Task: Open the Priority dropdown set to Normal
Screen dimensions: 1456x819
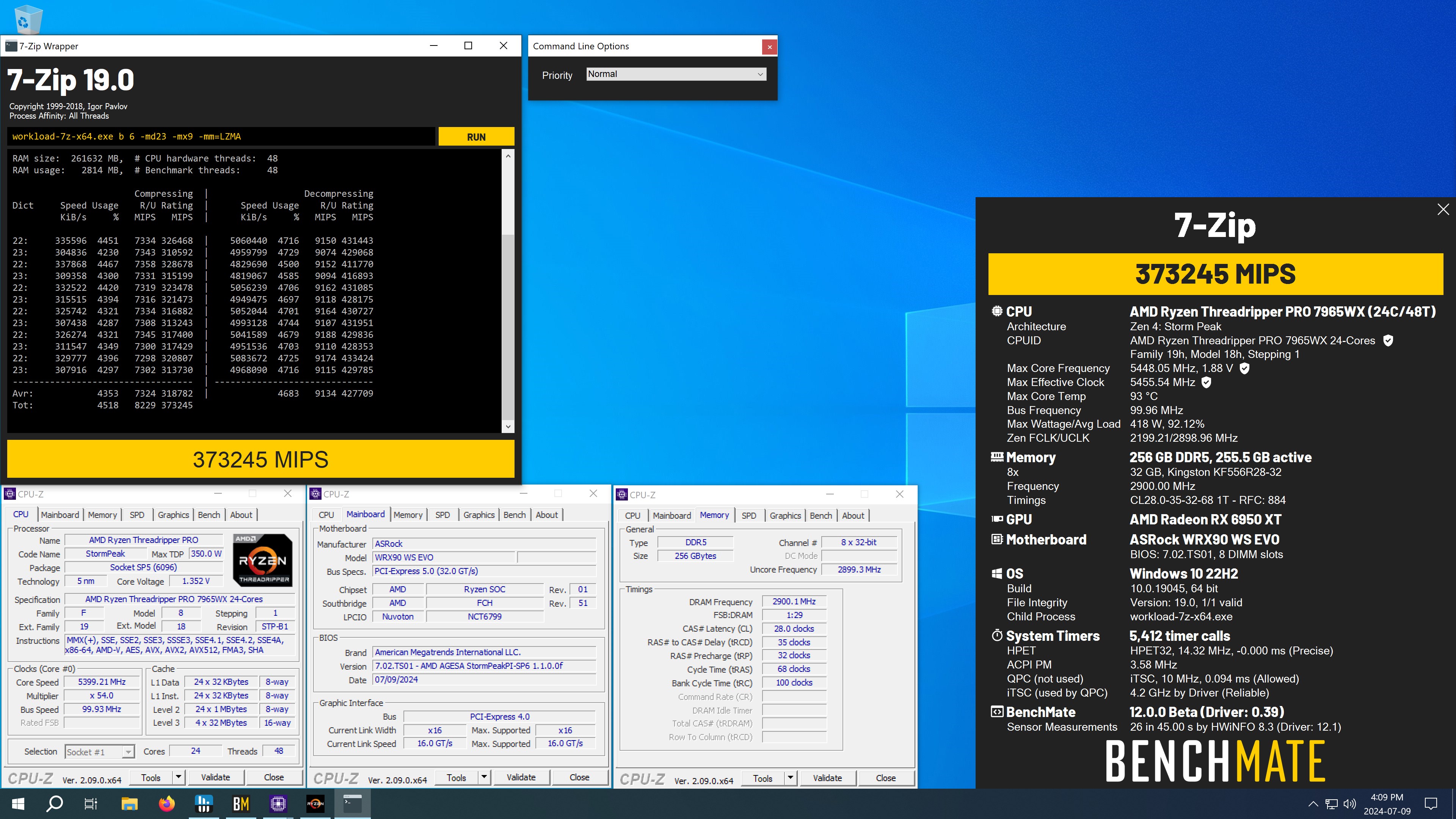Action: click(676, 74)
